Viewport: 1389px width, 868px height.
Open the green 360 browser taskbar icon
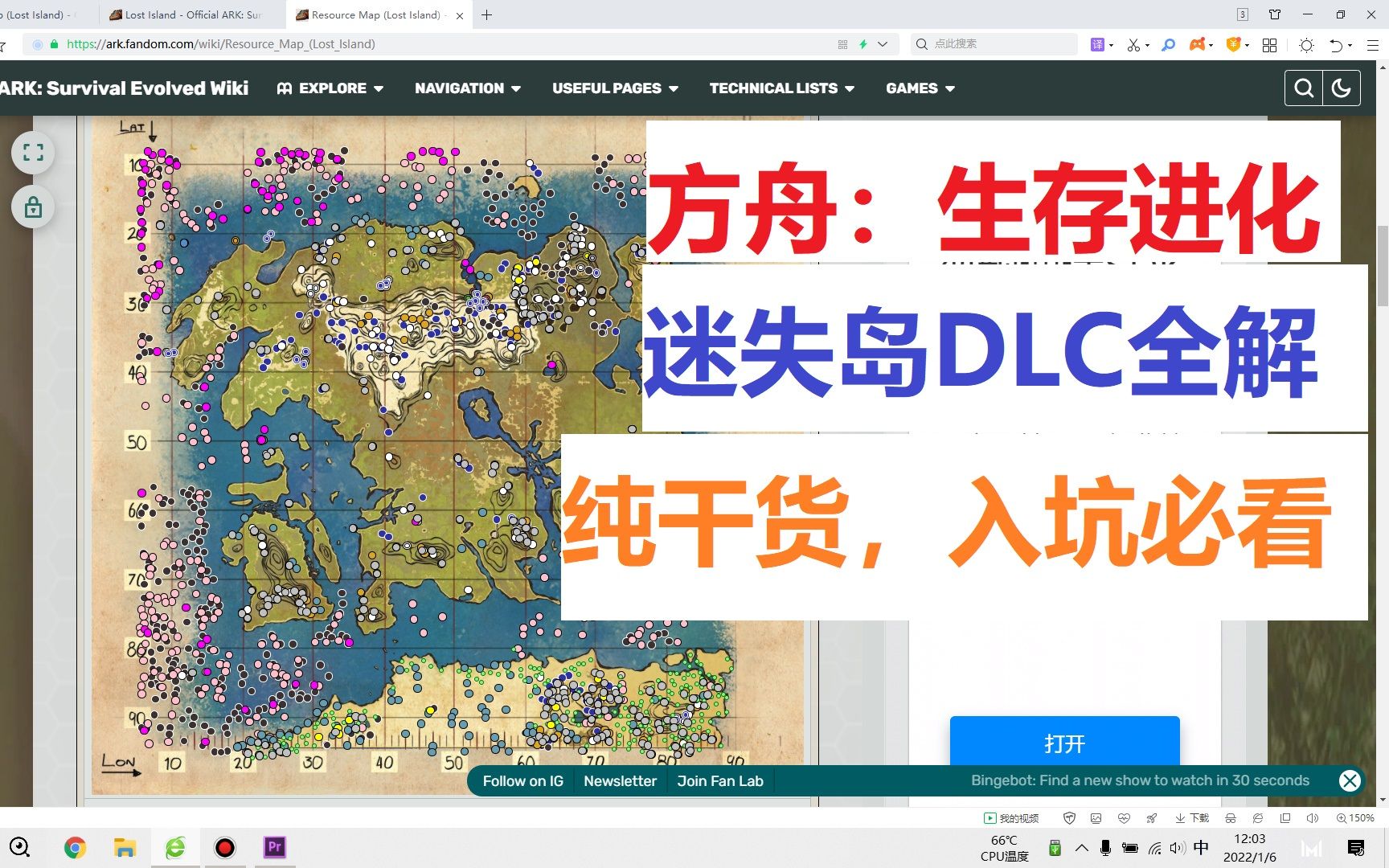point(175,847)
